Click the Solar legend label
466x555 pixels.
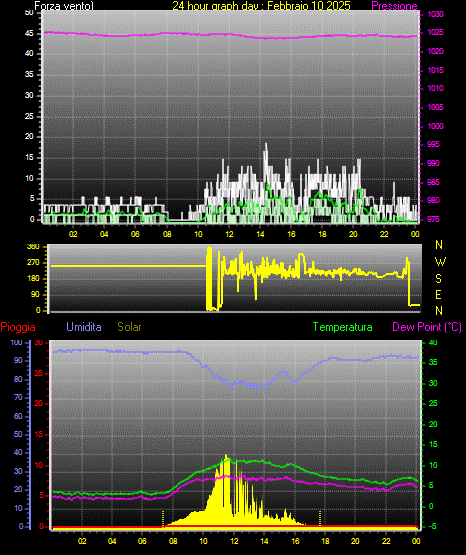coord(130,327)
